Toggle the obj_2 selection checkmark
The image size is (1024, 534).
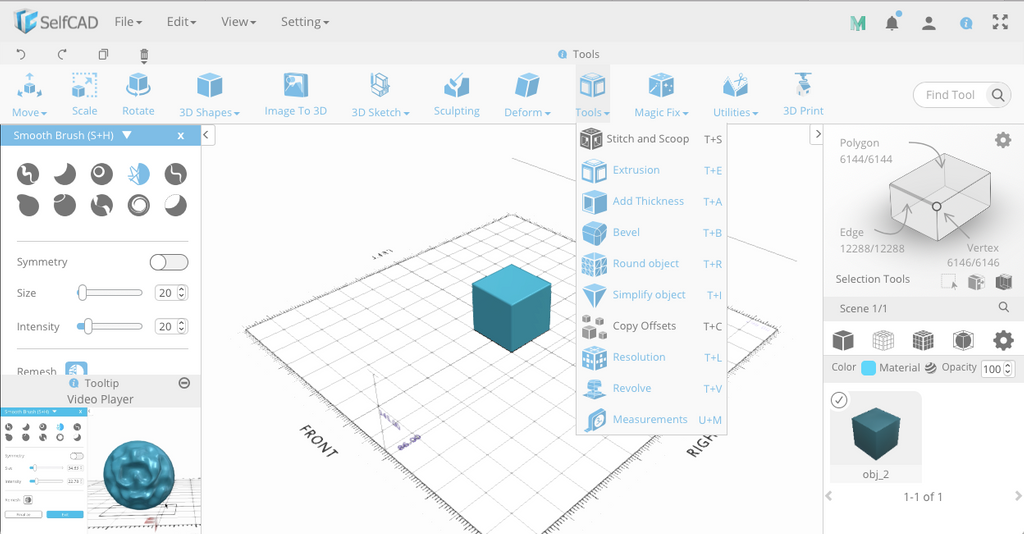coord(839,400)
